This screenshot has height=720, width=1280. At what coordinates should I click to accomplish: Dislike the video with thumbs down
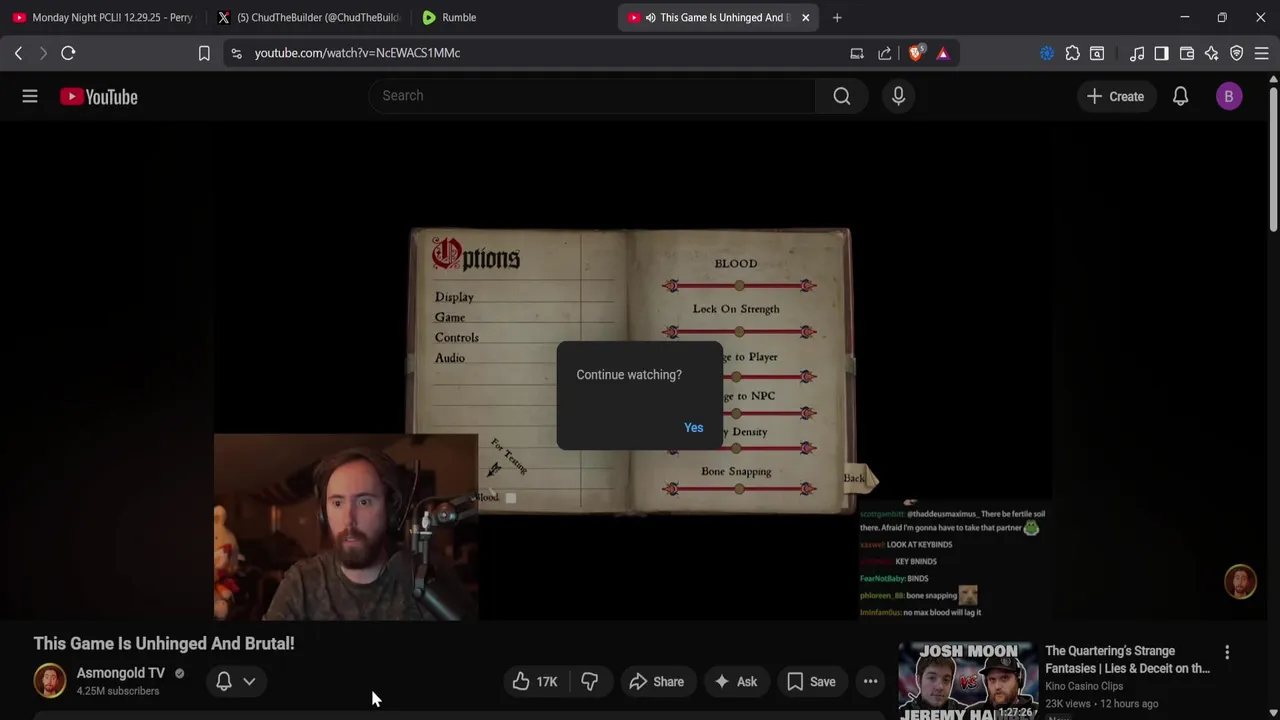click(590, 682)
